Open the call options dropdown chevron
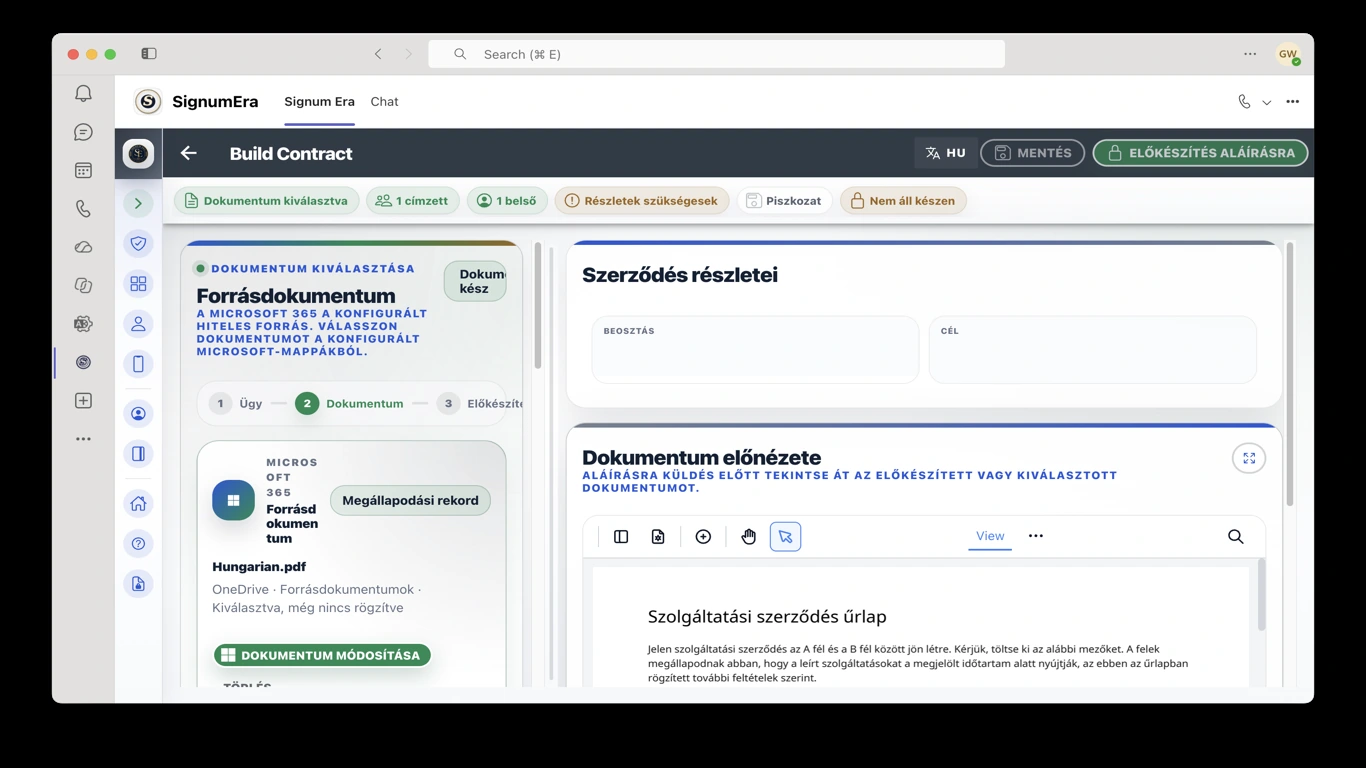 (1266, 102)
